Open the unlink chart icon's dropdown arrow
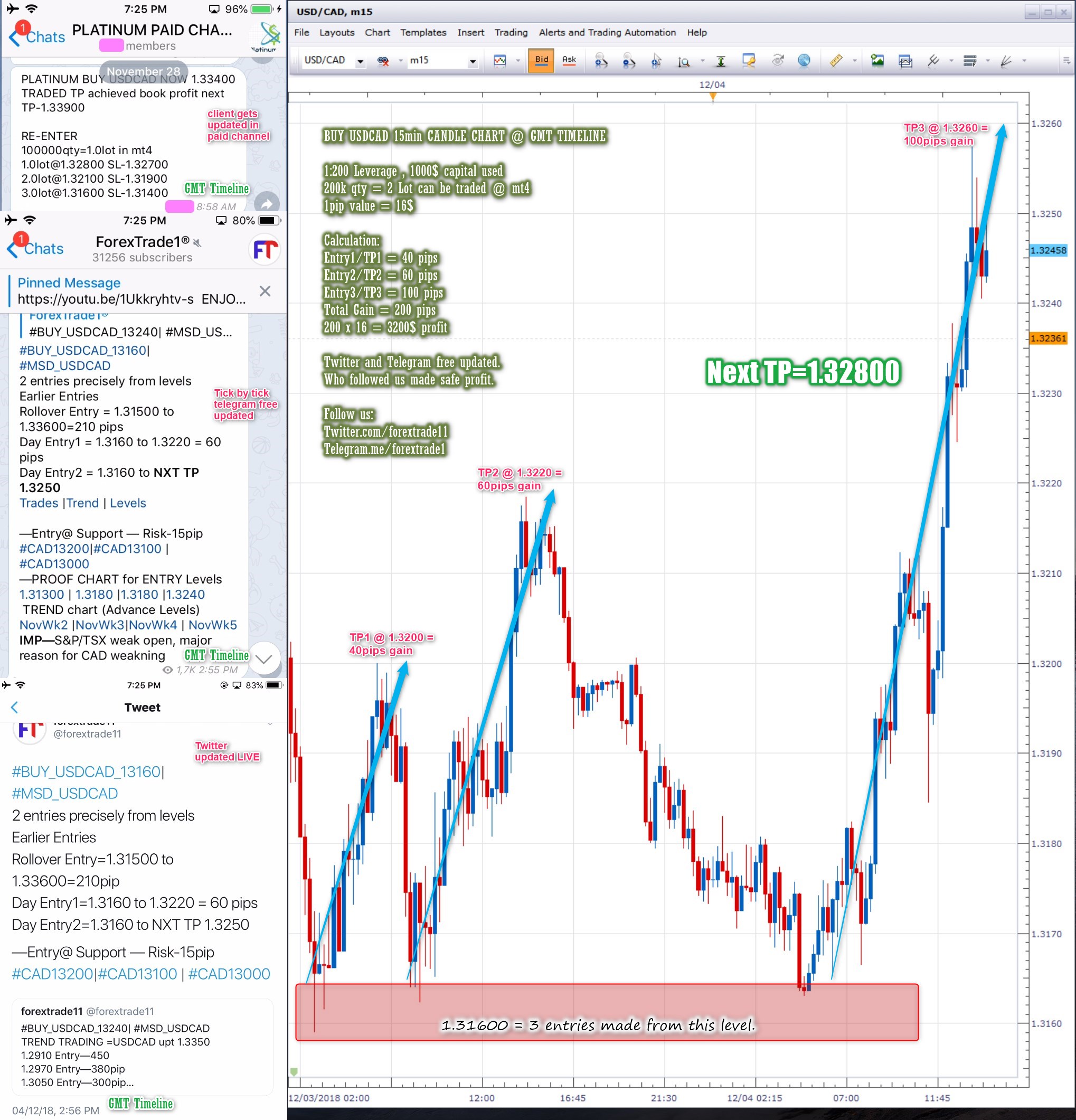Viewport: 1076px width, 1120px height. click(400, 61)
